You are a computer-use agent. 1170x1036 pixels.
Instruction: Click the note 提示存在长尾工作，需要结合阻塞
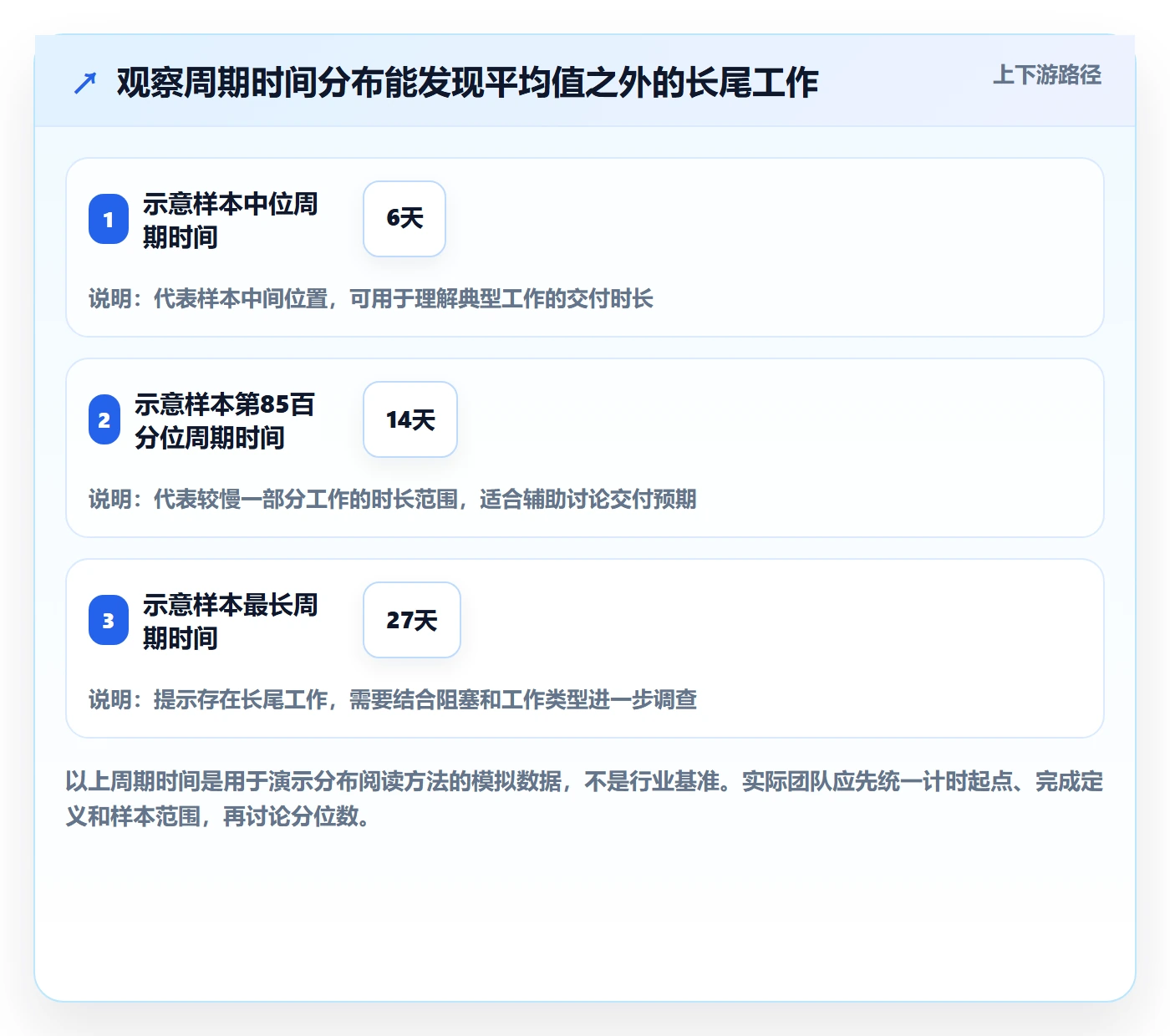point(304,699)
